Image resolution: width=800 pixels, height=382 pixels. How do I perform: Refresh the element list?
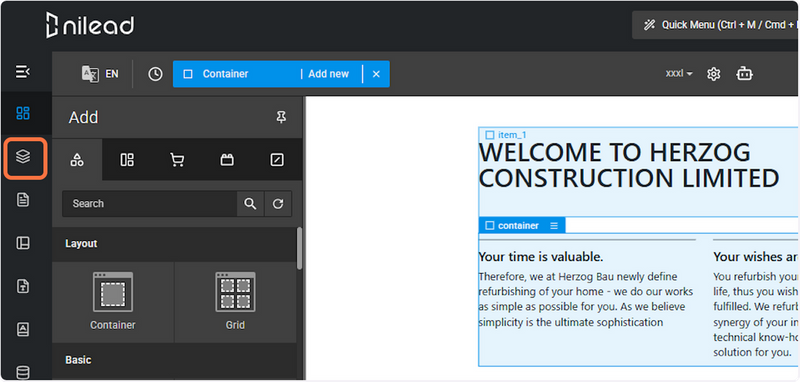(278, 203)
